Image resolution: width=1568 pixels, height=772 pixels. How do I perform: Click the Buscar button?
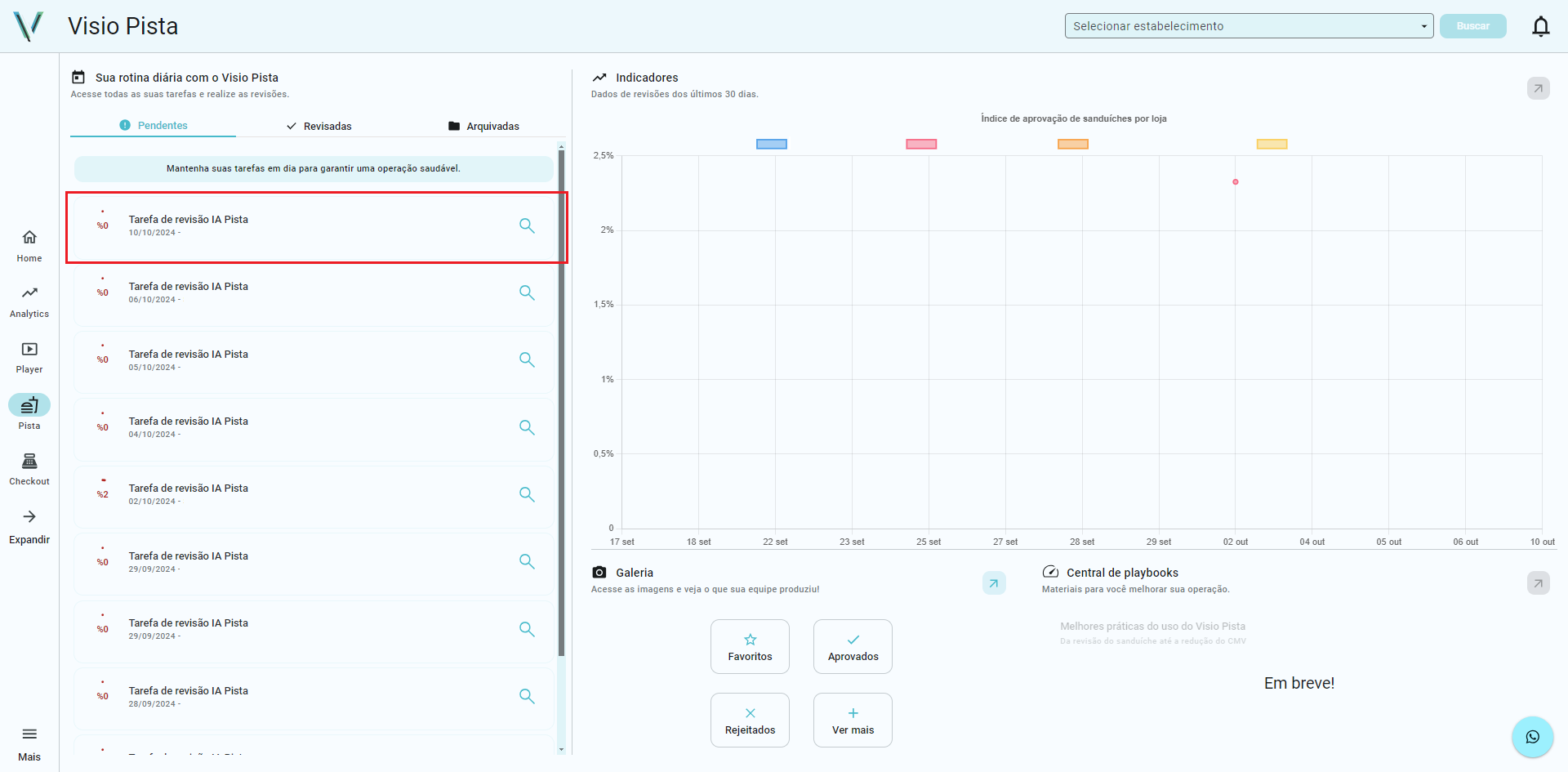coord(1472,26)
